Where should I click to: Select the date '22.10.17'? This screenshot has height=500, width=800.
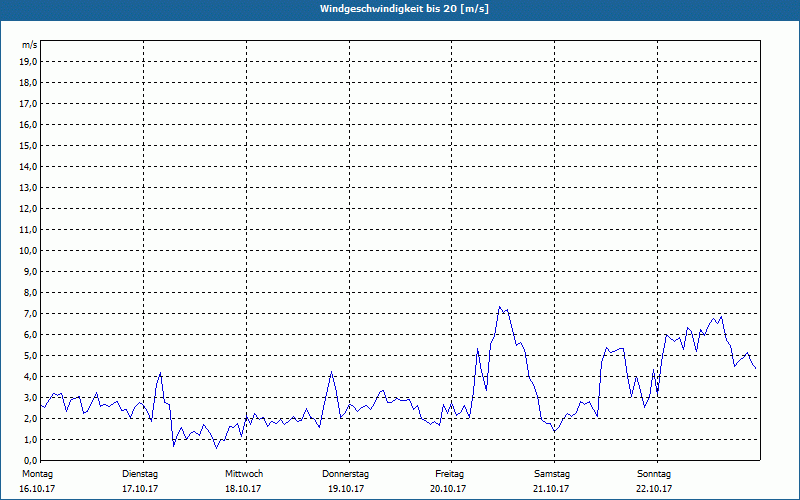coord(654,489)
